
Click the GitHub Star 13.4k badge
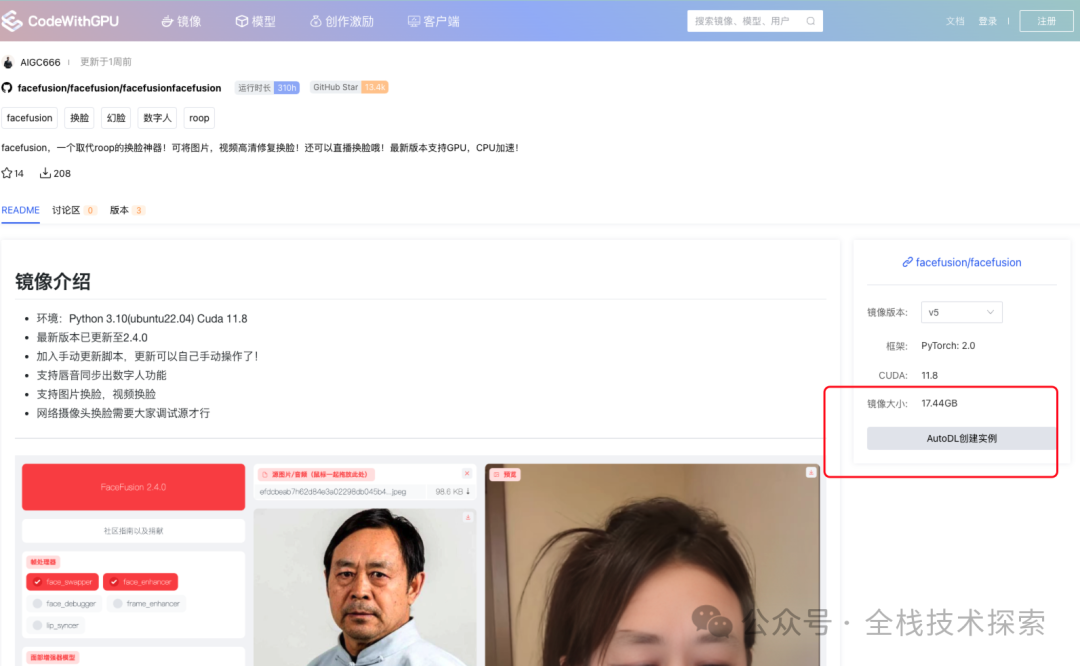pyautogui.click(x=349, y=87)
